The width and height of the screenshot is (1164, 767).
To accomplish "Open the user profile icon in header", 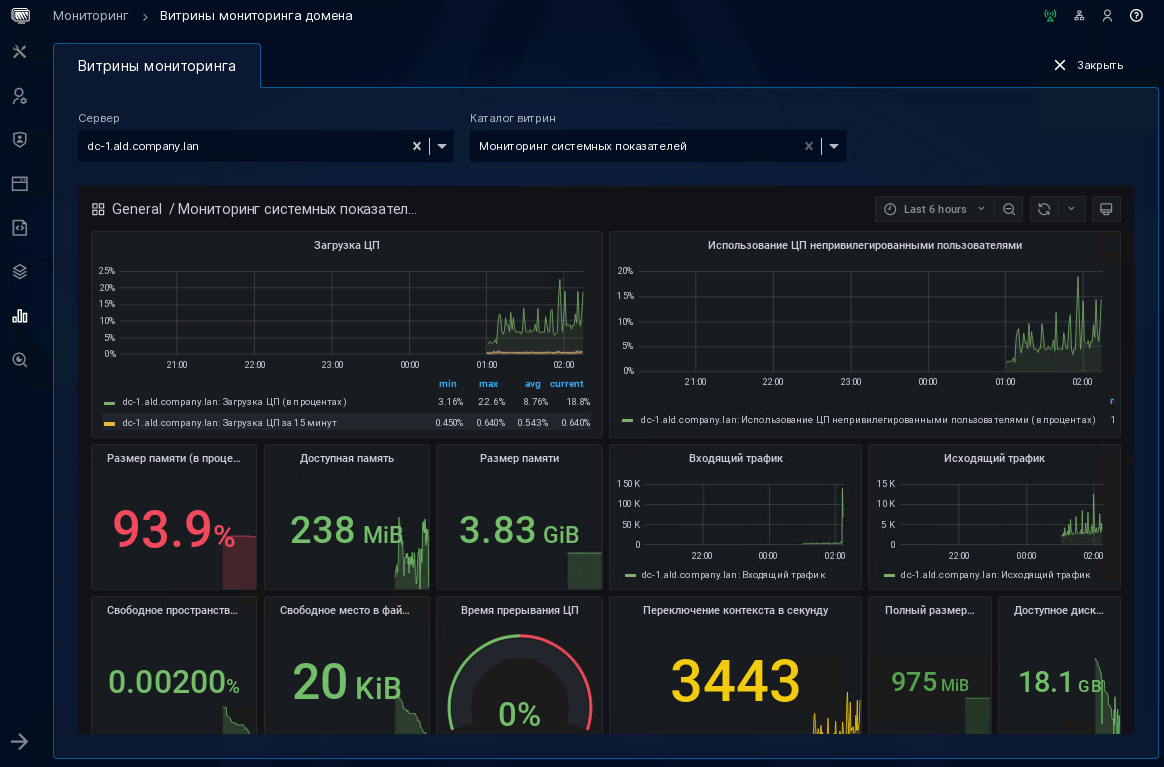I will (1108, 16).
